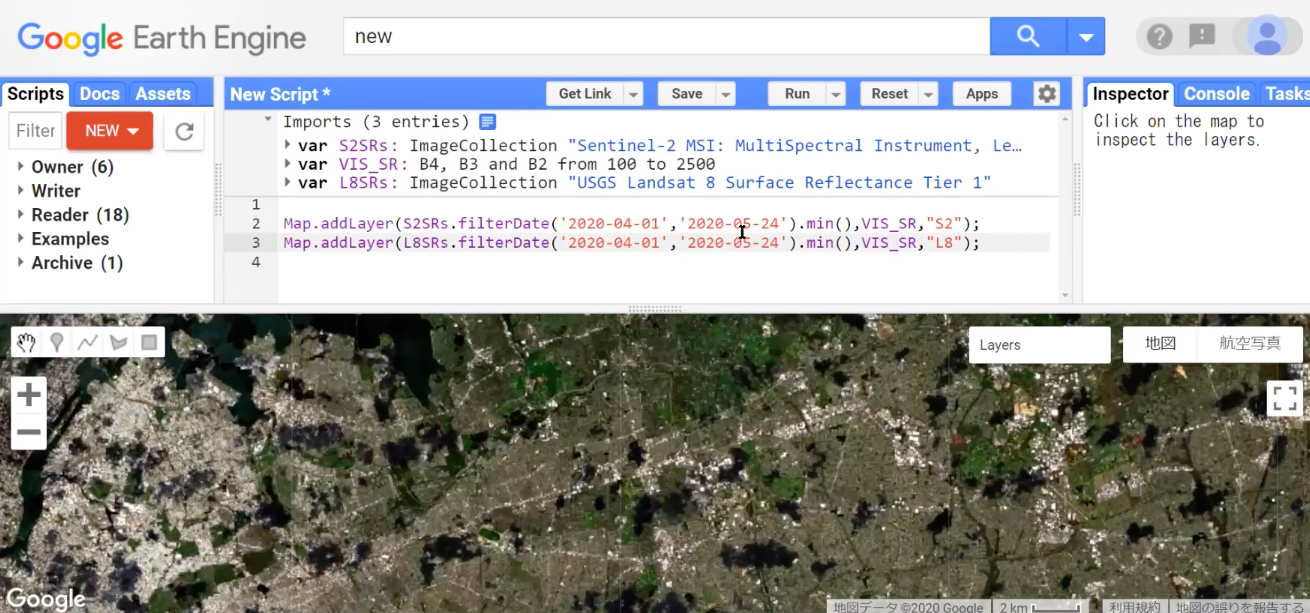This screenshot has width=1310, height=613.
Task: Expand the Writer folder
Action: pos(21,191)
